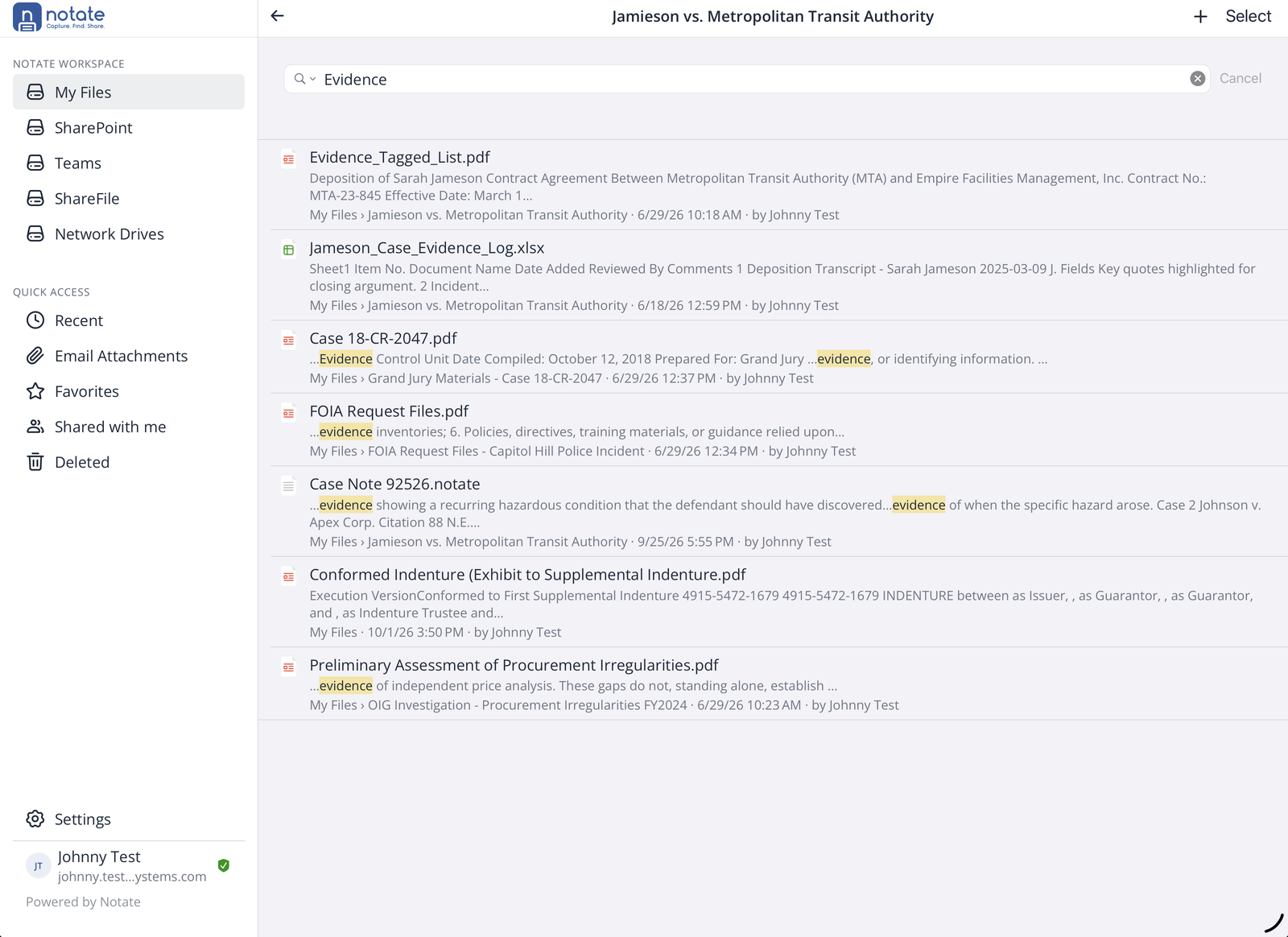Open Case Note 92526.notate result
Screen dimensions: 1288x937
(x=773, y=512)
